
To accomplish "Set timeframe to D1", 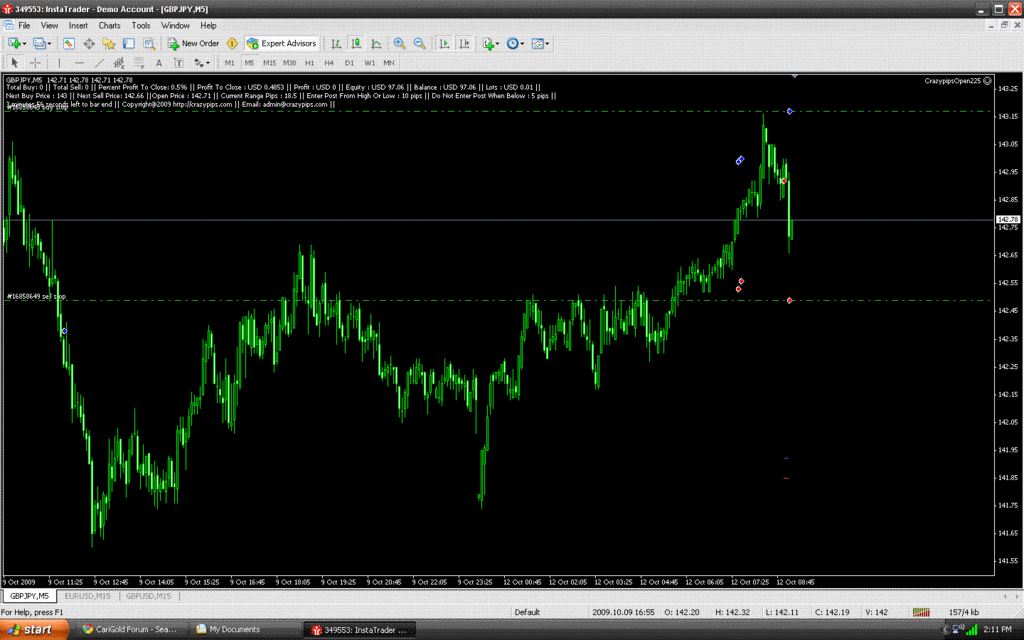I will (349, 63).
